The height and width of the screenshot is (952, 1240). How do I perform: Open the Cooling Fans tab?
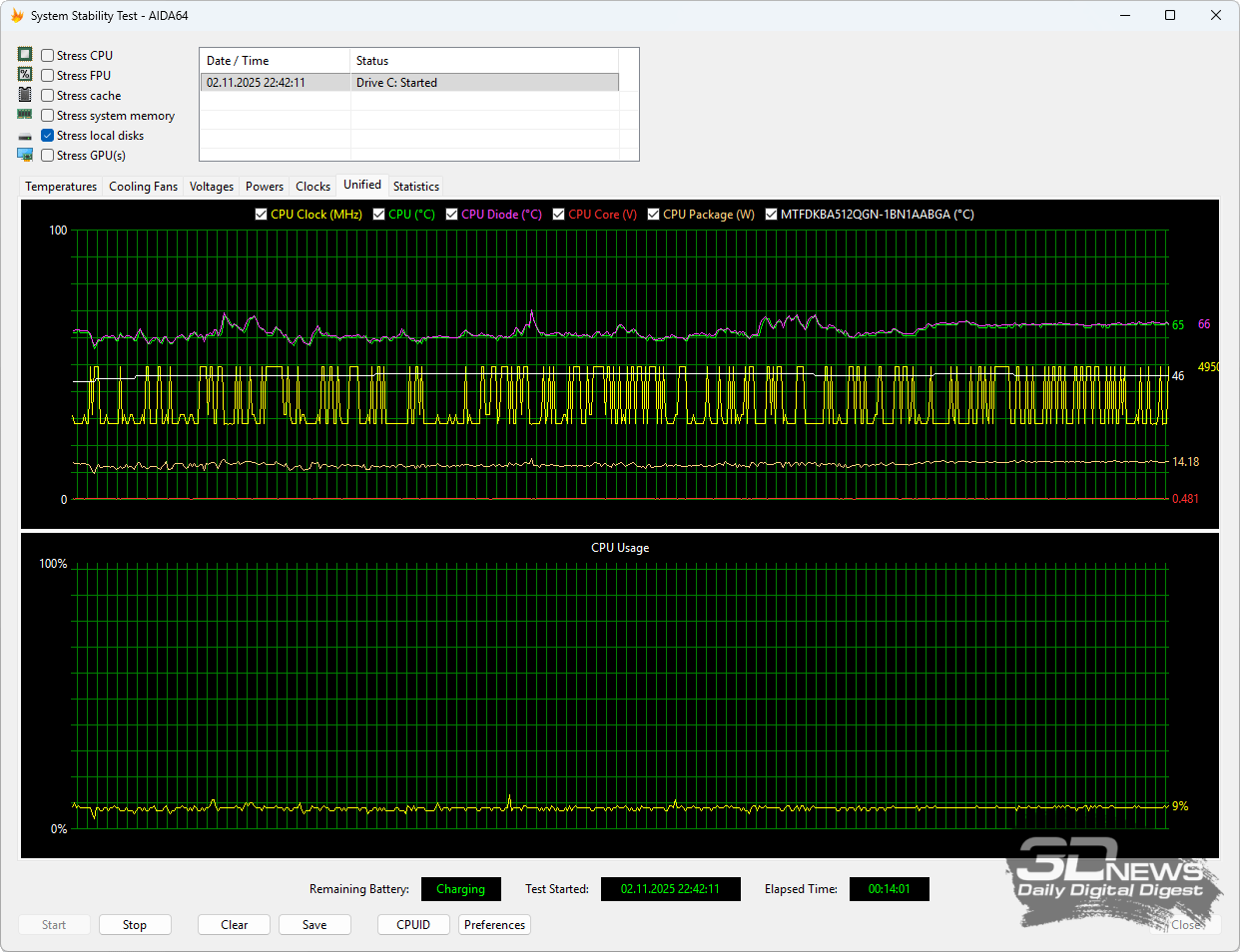[x=143, y=187]
